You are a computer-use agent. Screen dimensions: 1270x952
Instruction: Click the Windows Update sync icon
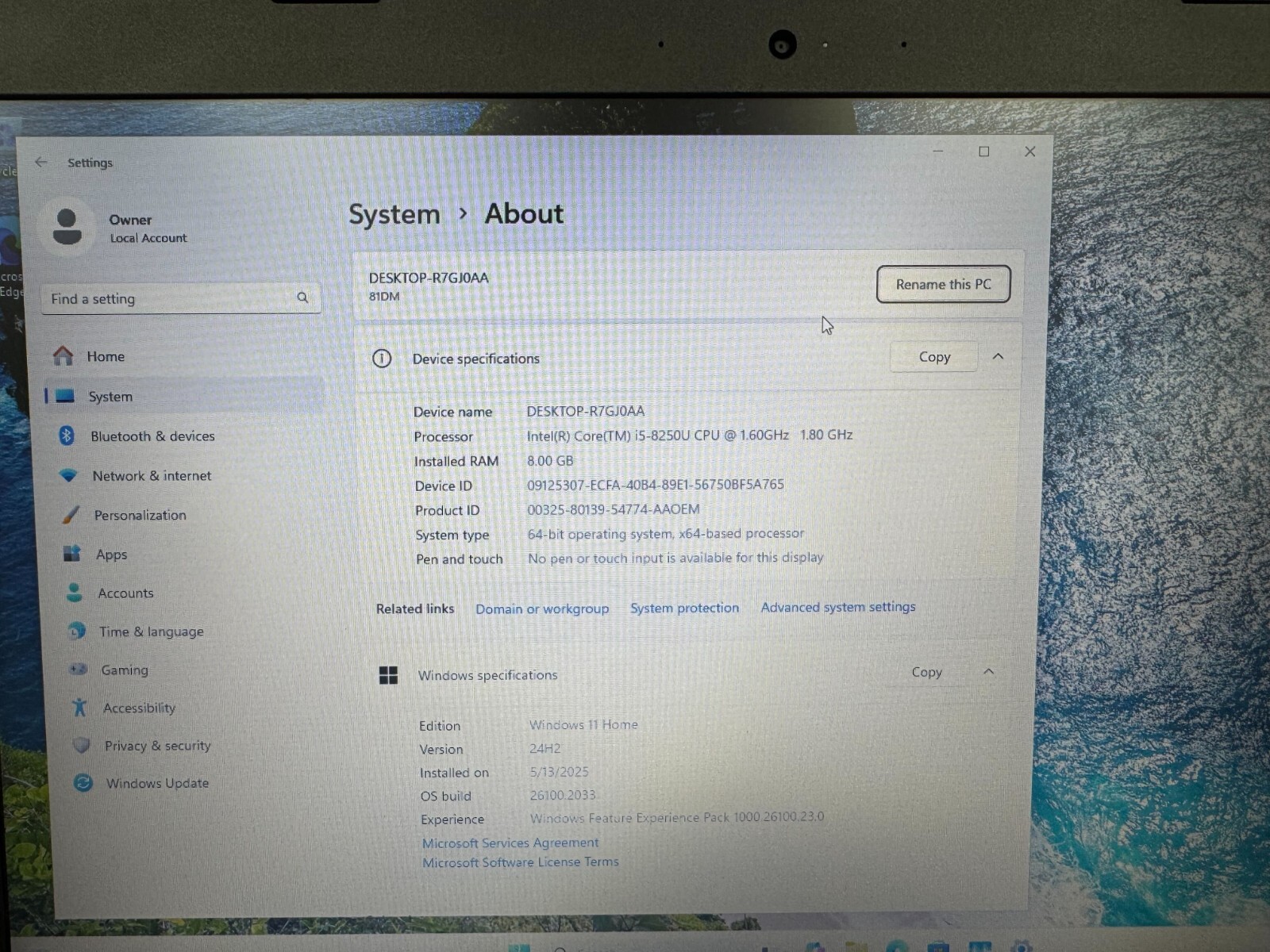[83, 783]
